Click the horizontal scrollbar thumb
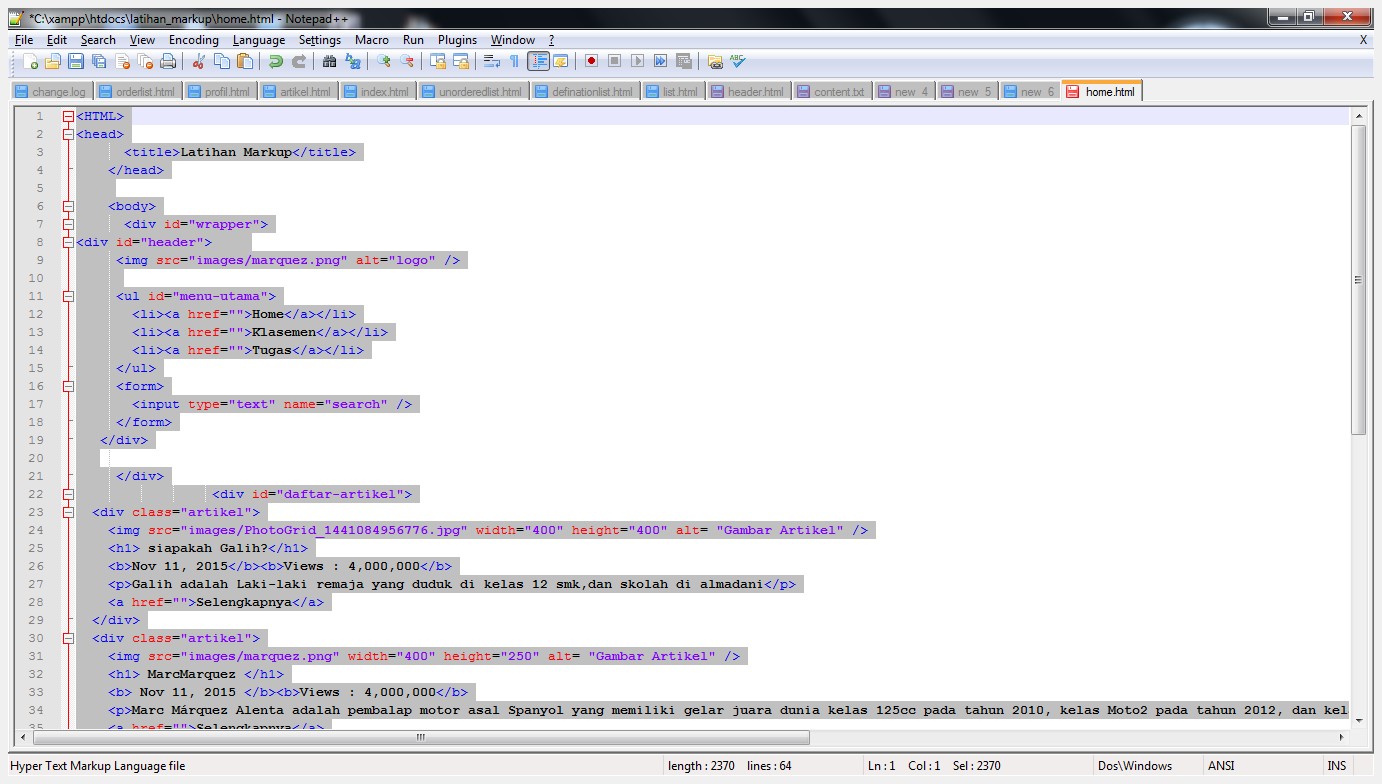1382x784 pixels. (x=421, y=738)
